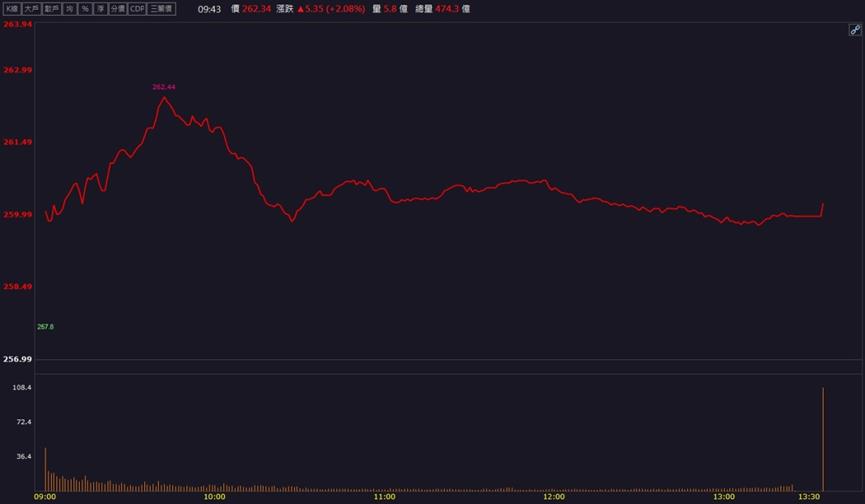Screen dimensions: 865x504
Task: Click the 36.4 volume axis label
Action: pyautogui.click(x=24, y=457)
